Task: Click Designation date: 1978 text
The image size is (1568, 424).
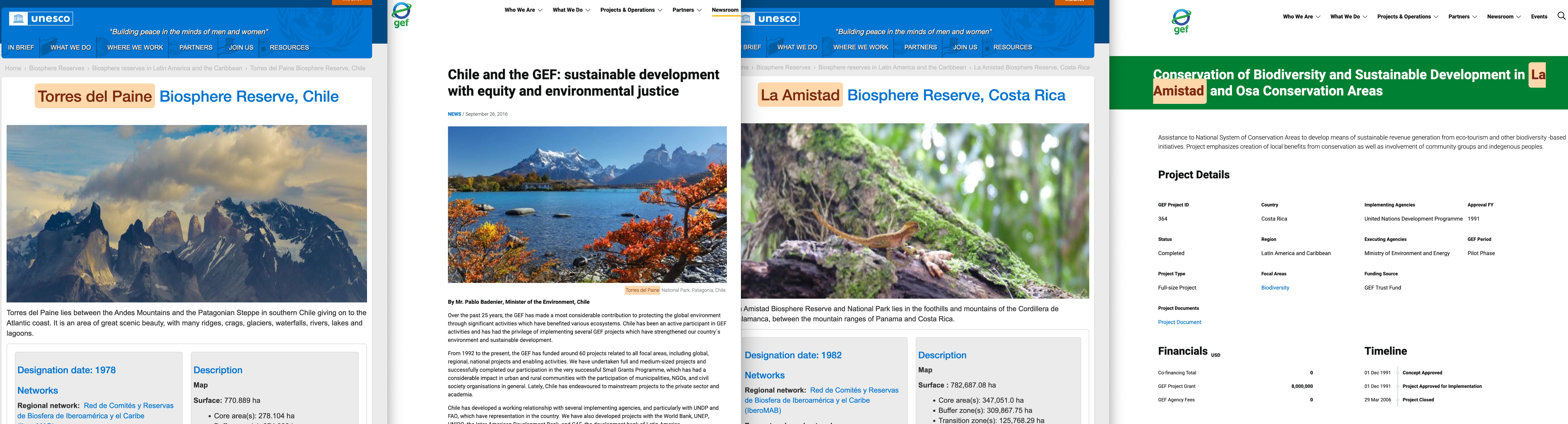Action: [66, 370]
